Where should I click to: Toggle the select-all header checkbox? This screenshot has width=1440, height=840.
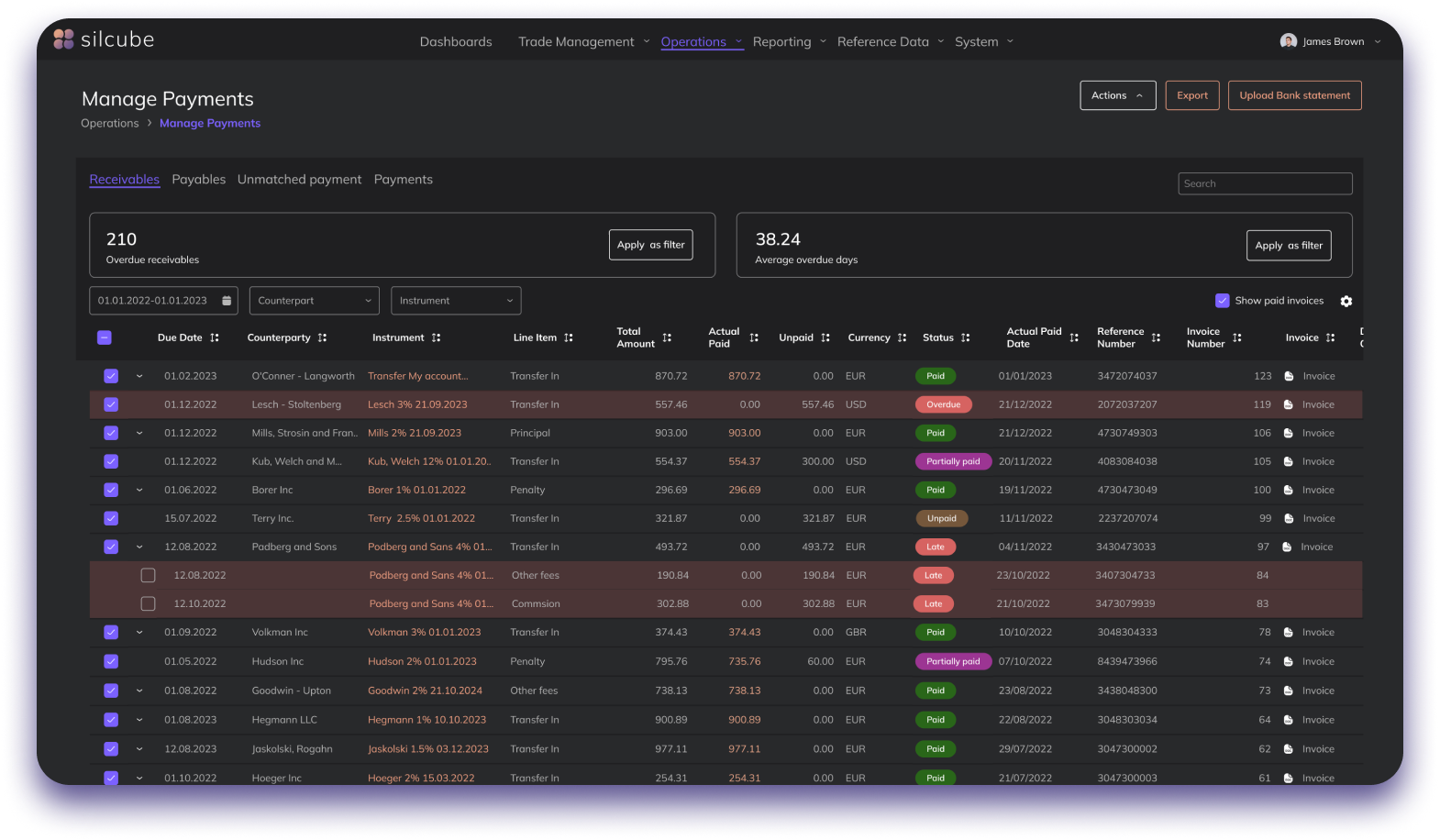[x=105, y=337]
